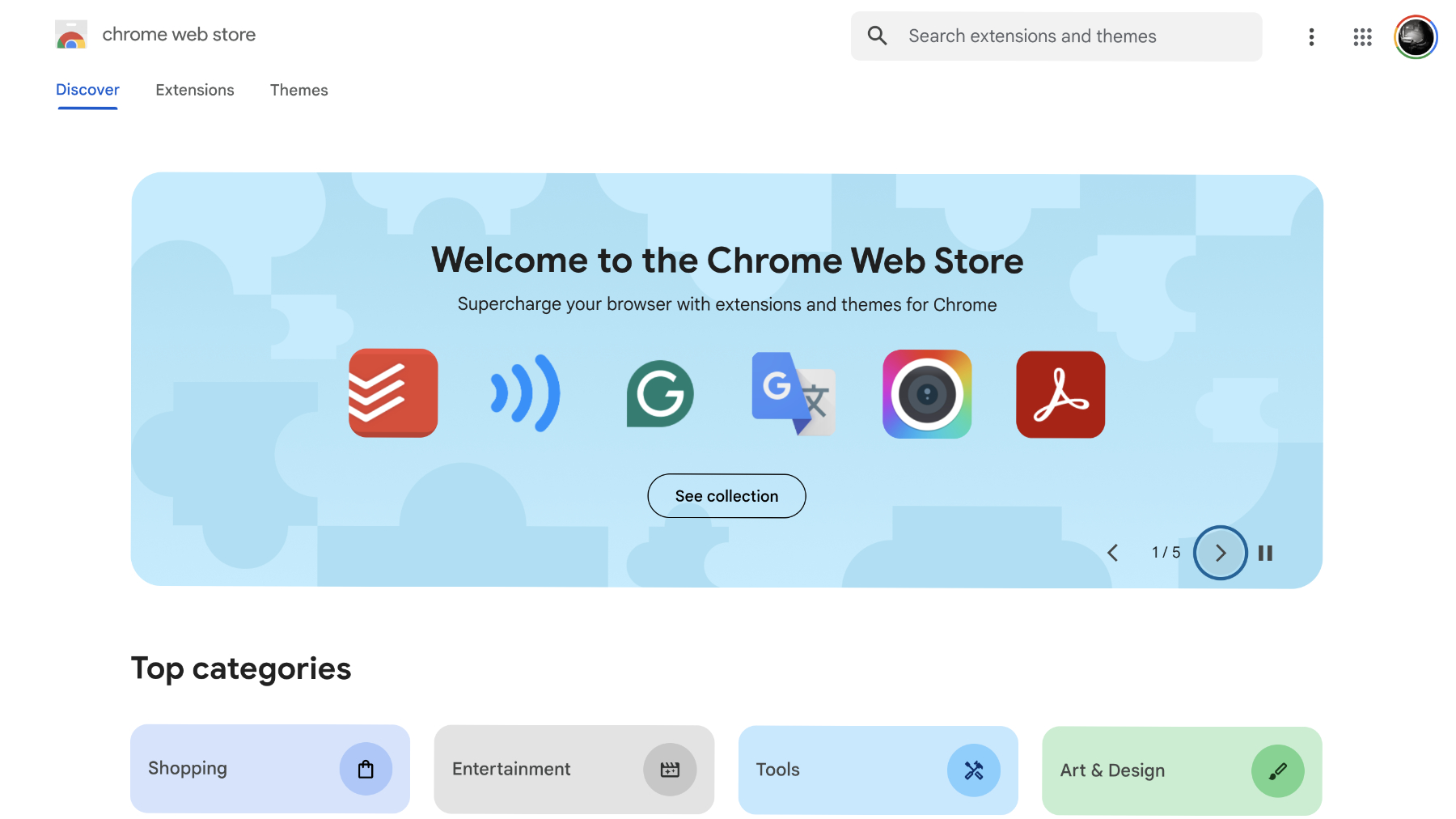
Task: Open the rainbow camera extension icon
Action: click(927, 393)
